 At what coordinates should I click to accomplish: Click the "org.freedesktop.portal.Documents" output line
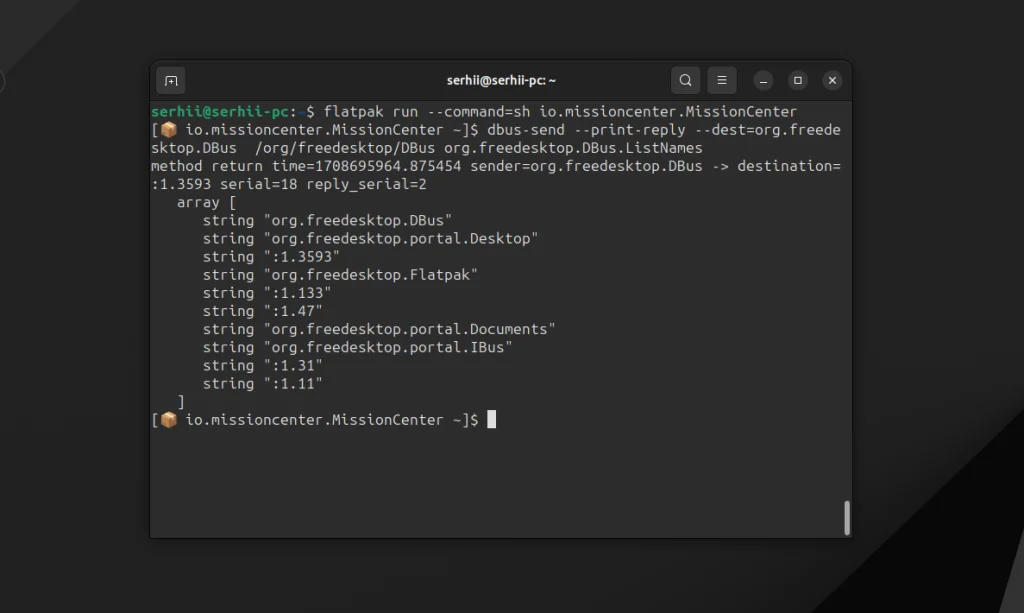408,329
